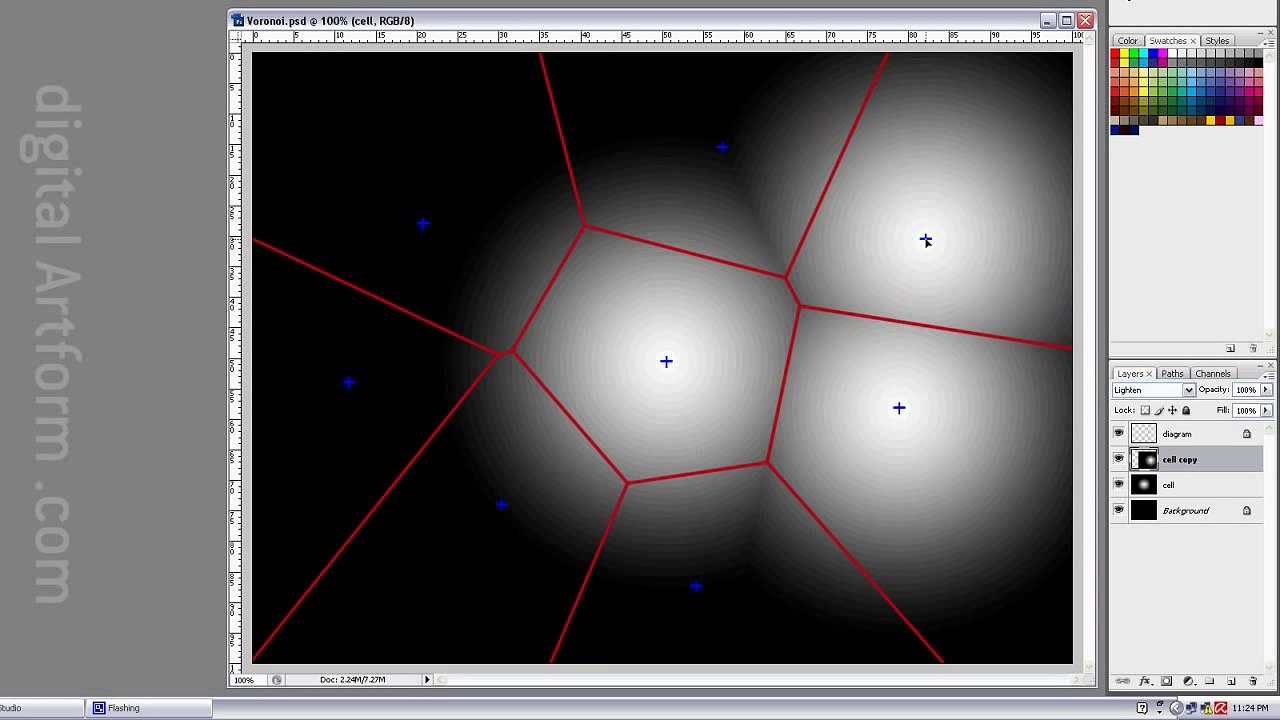Click lock icon on diagram layer
Screen dimensions: 1280x720
coord(1246,434)
